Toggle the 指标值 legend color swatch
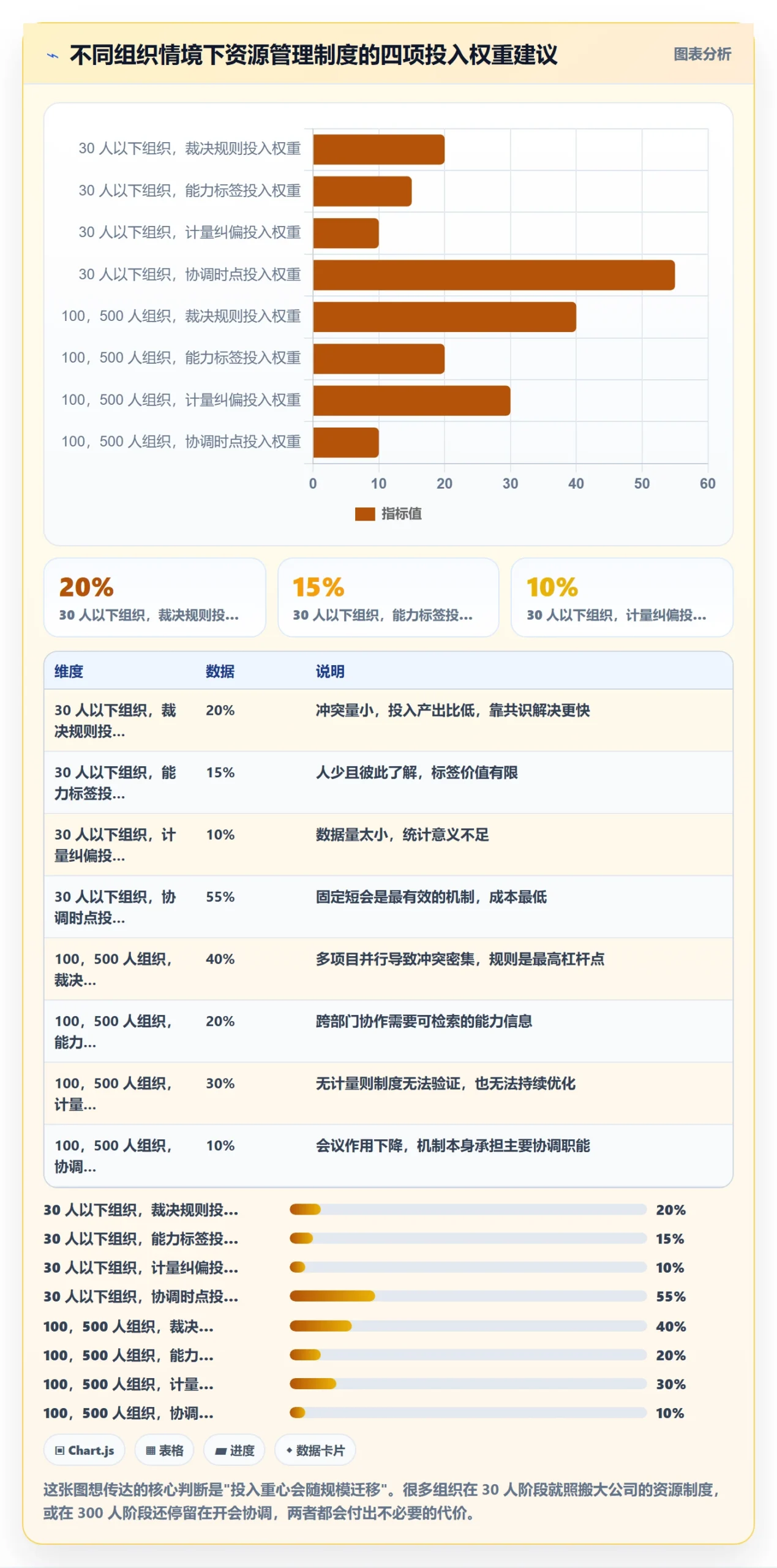 (364, 514)
